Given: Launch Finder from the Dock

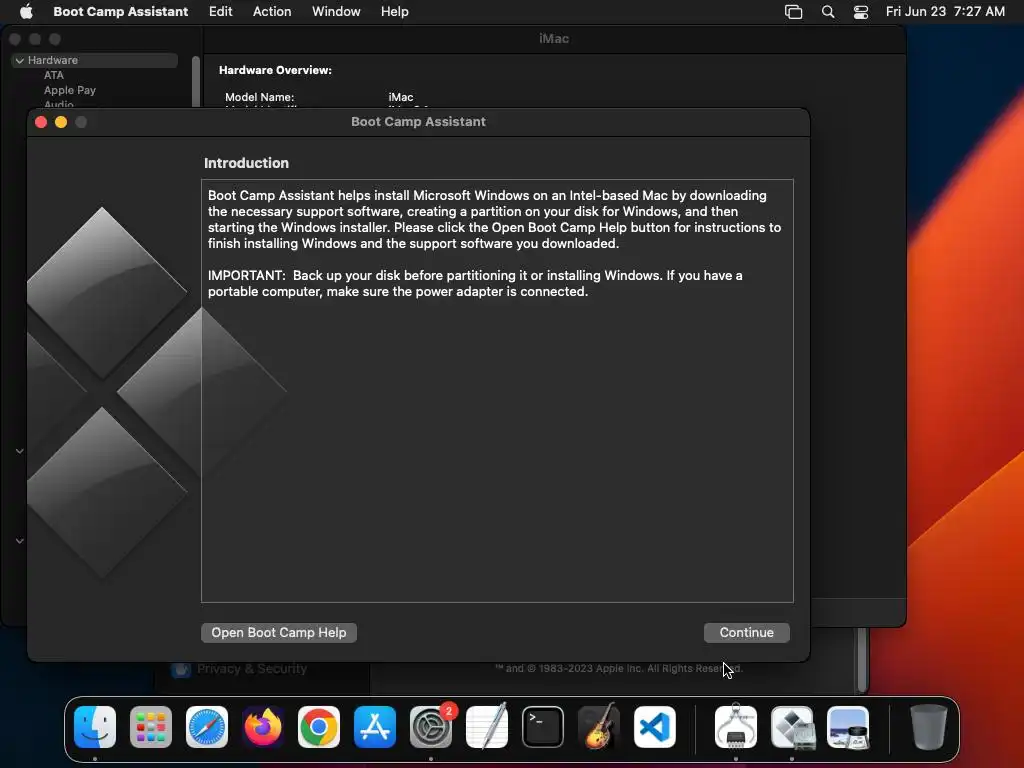Looking at the screenshot, I should (x=95, y=727).
